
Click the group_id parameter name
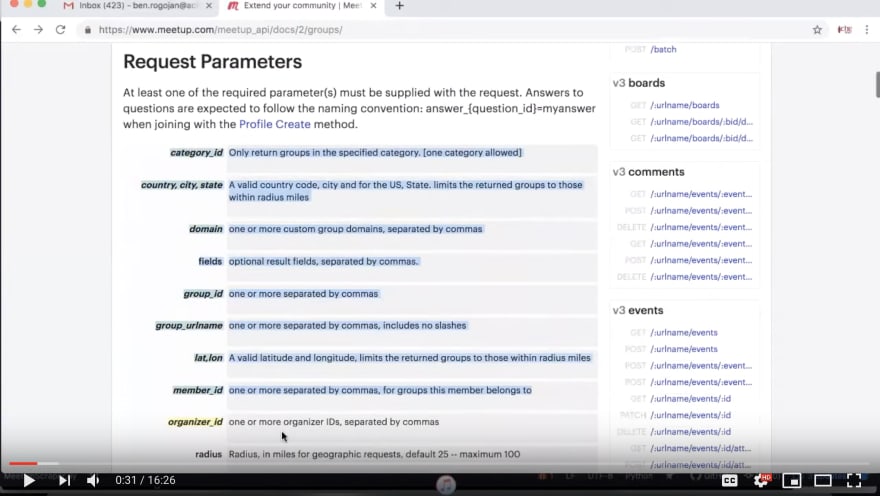pos(203,294)
